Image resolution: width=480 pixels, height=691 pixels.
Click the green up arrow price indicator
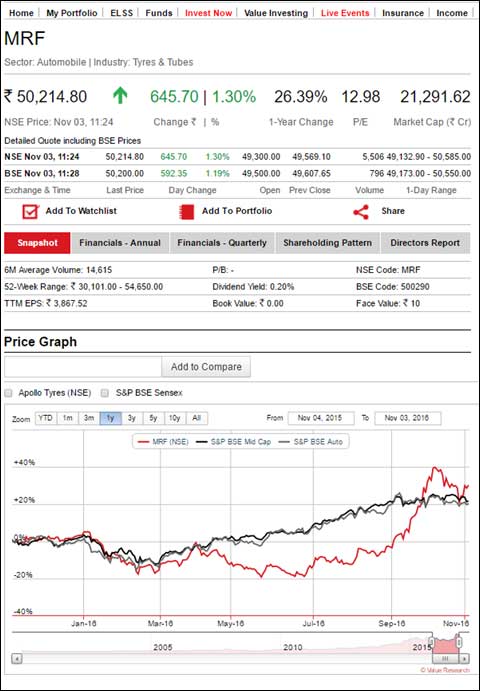pos(120,96)
